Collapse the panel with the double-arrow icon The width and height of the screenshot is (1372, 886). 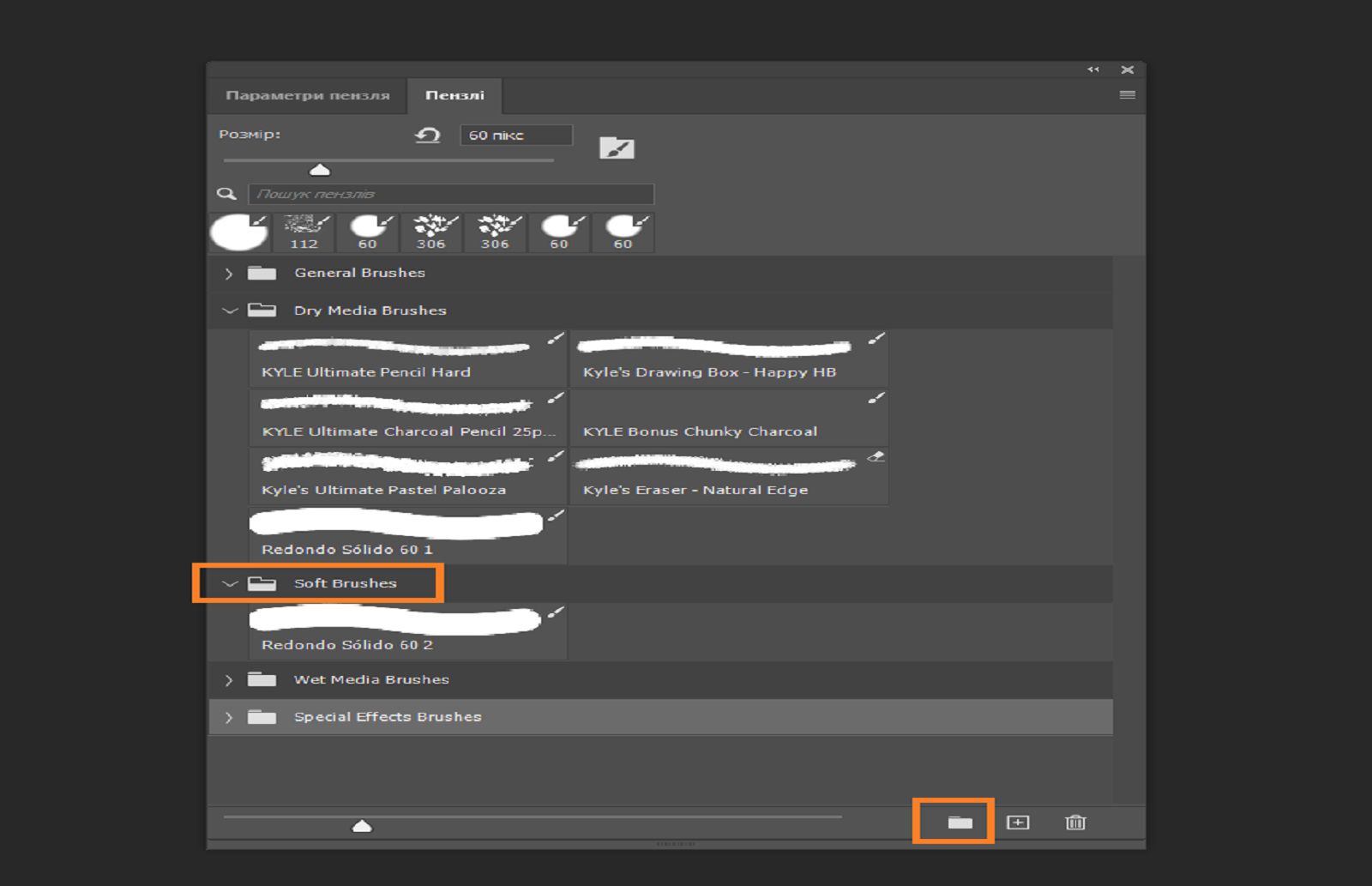[x=1093, y=69]
